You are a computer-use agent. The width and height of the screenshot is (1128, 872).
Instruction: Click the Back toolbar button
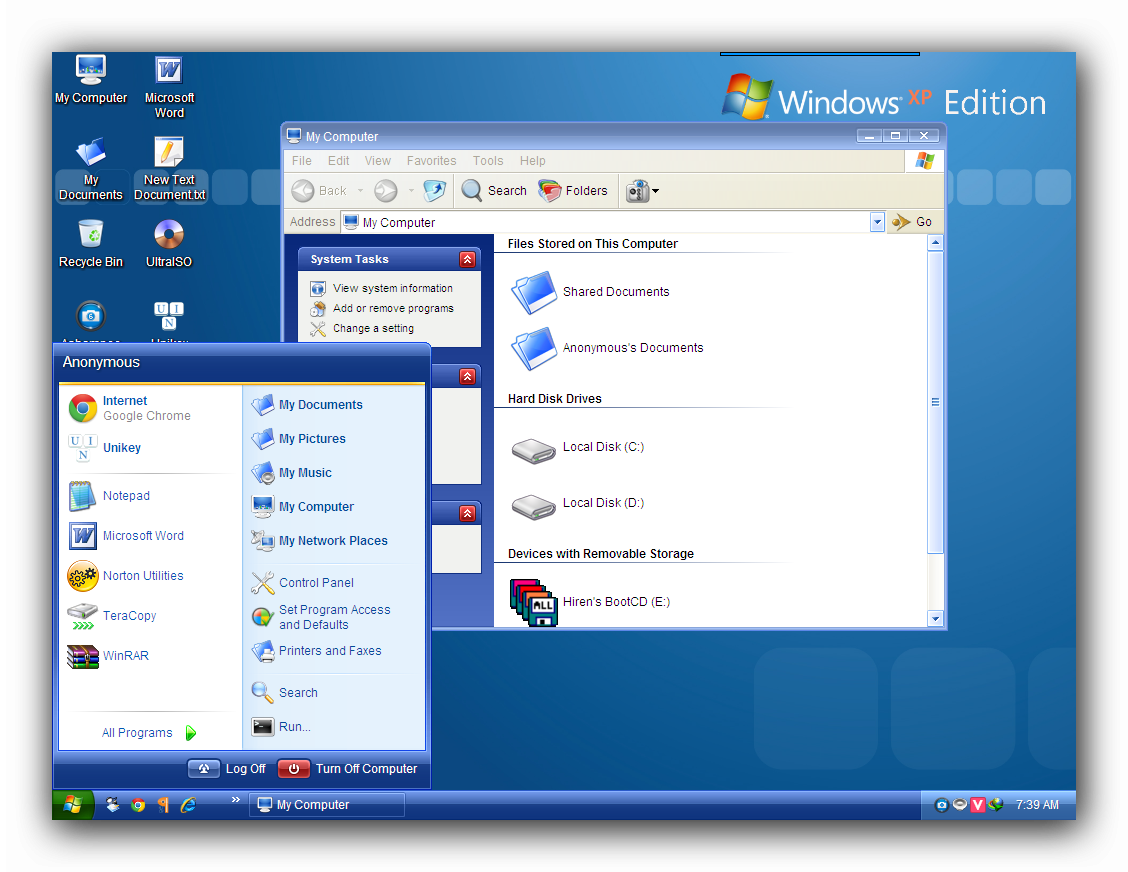click(319, 191)
